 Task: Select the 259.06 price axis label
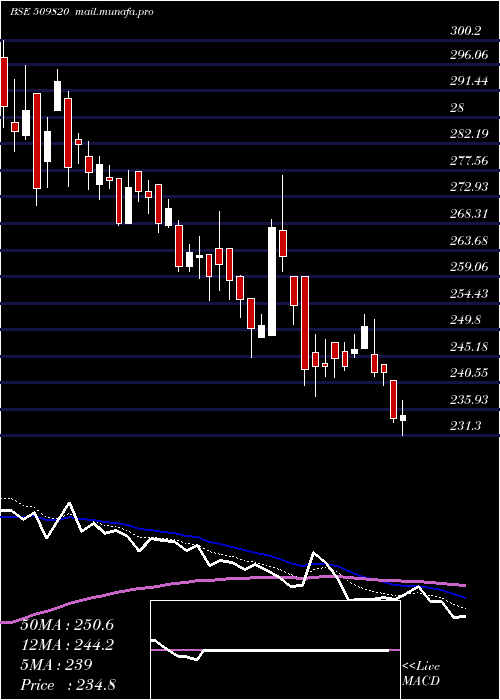point(468,267)
